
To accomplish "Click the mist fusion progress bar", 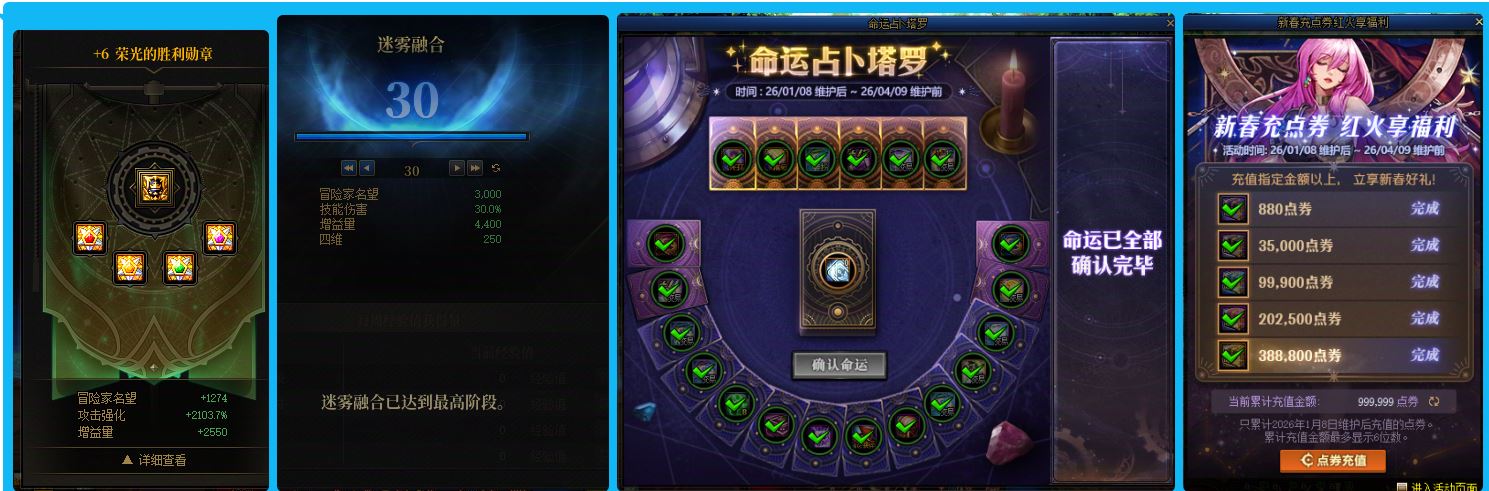I will pyautogui.click(x=411, y=137).
